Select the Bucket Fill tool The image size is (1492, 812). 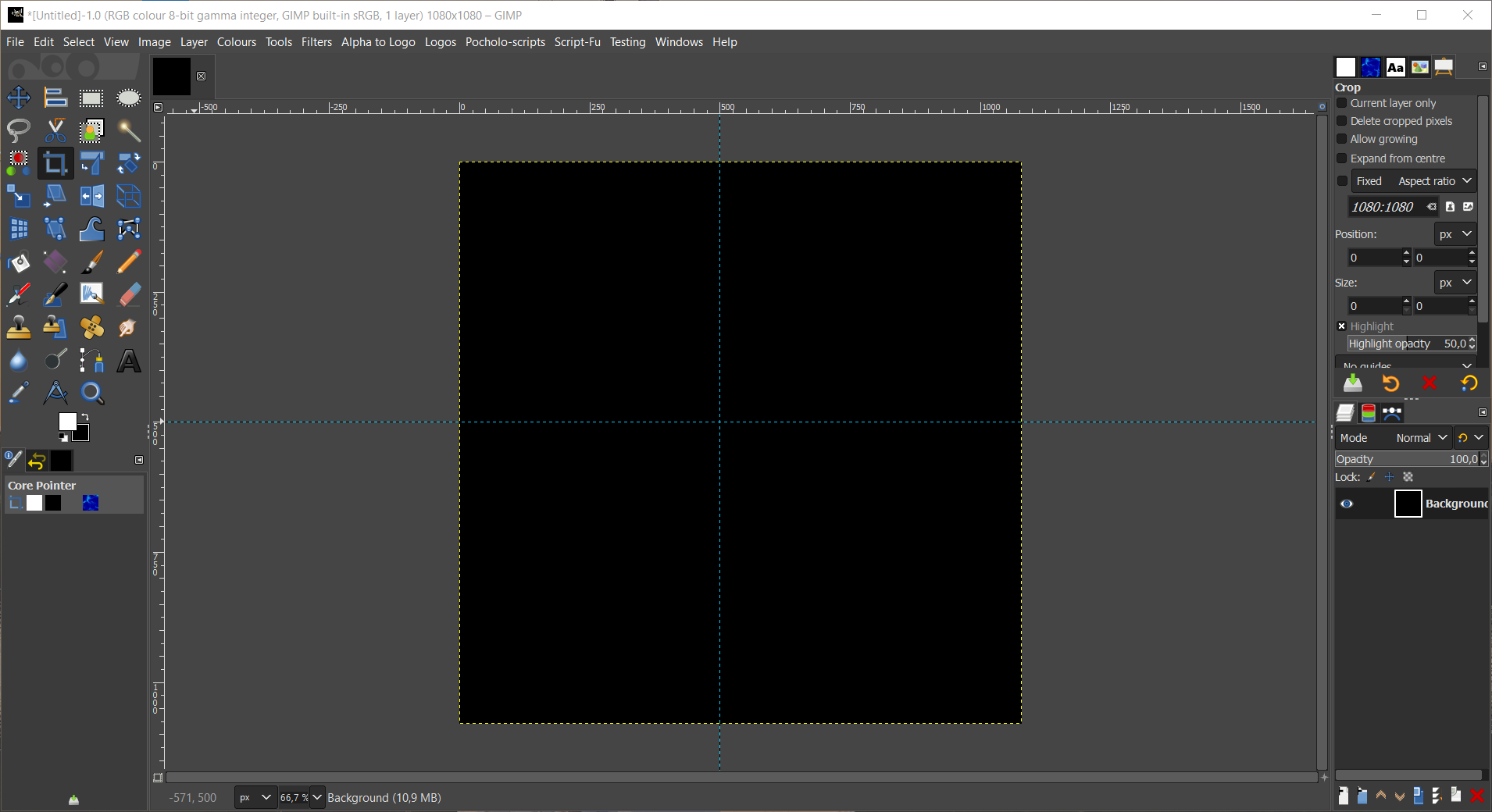point(19,262)
